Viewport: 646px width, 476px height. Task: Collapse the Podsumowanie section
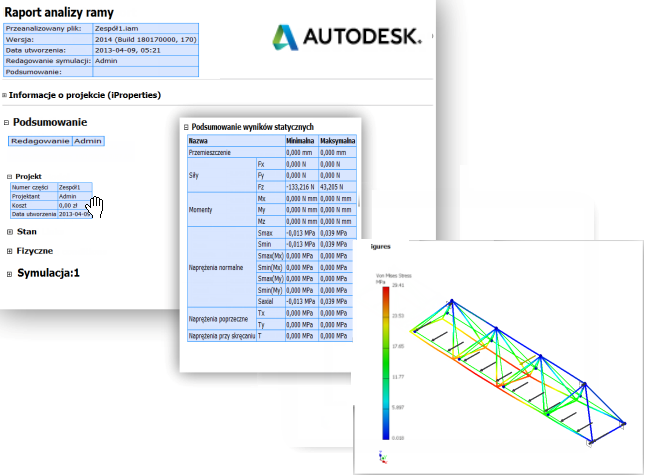click(x=7, y=122)
